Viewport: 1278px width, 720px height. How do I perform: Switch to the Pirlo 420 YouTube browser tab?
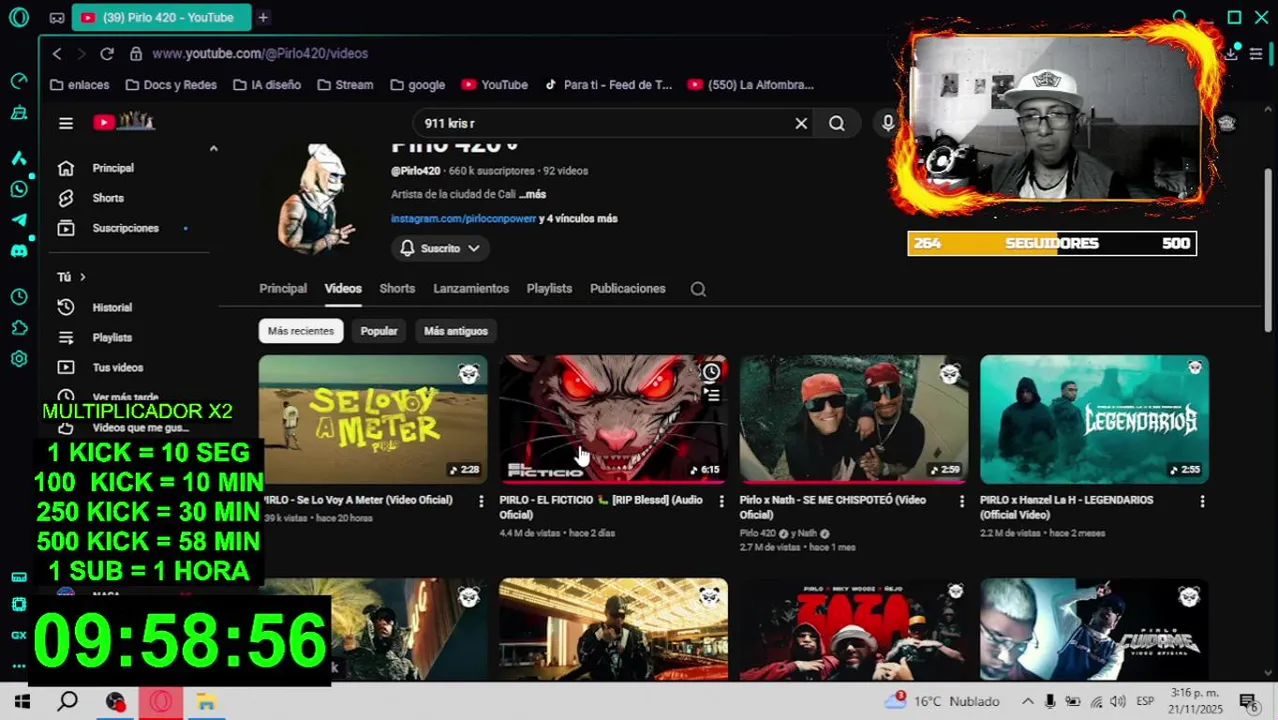coord(160,17)
